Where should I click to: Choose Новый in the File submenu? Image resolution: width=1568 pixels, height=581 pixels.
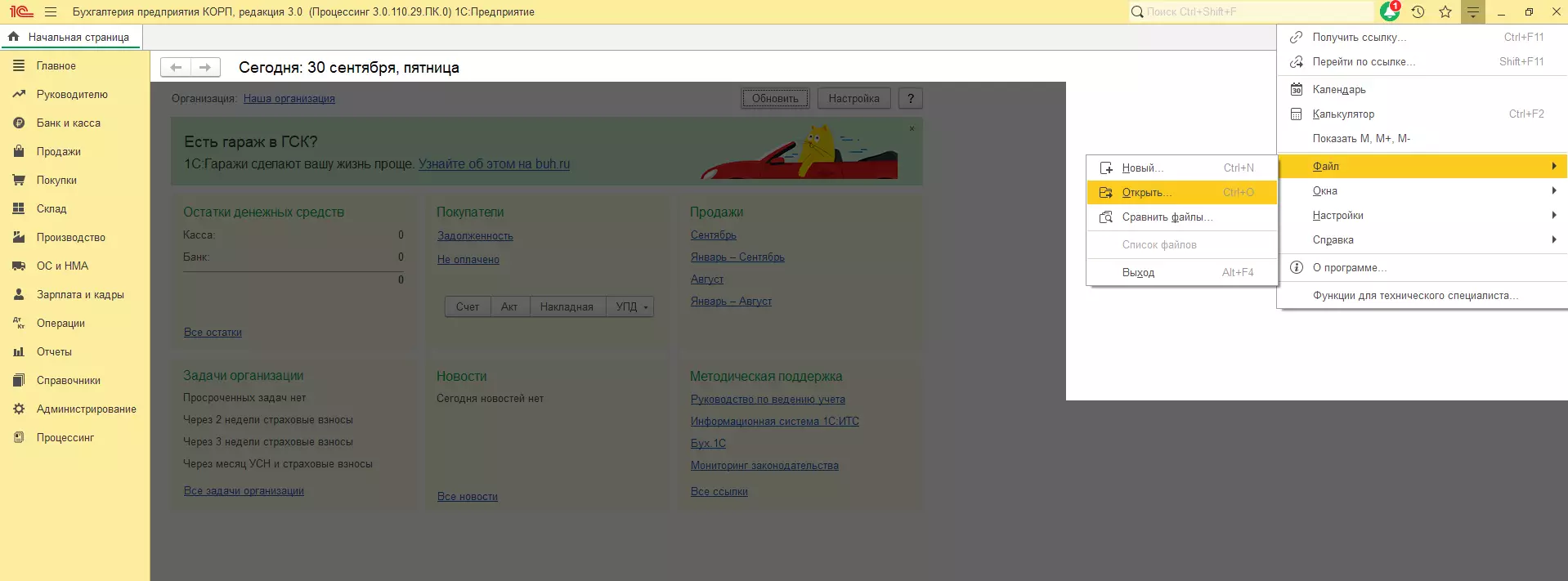coord(1182,168)
